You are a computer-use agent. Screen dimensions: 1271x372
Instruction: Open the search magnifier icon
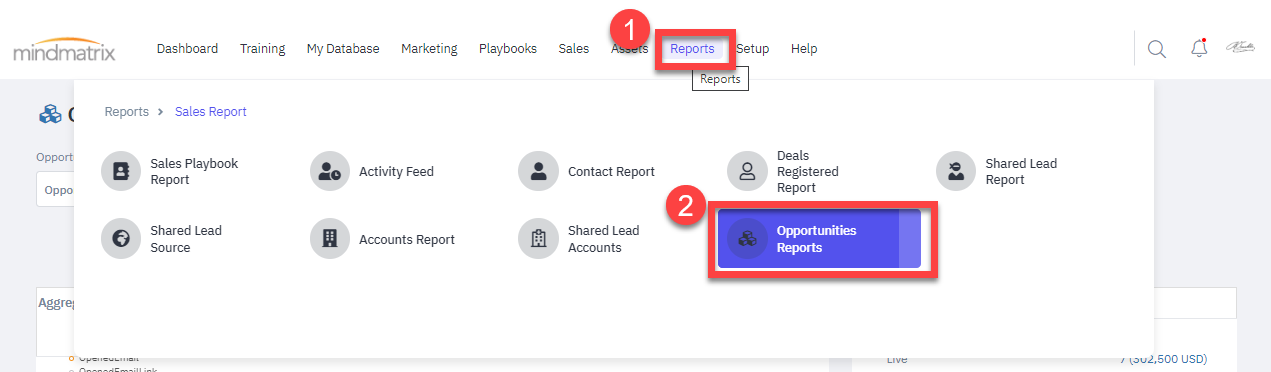(x=1157, y=49)
